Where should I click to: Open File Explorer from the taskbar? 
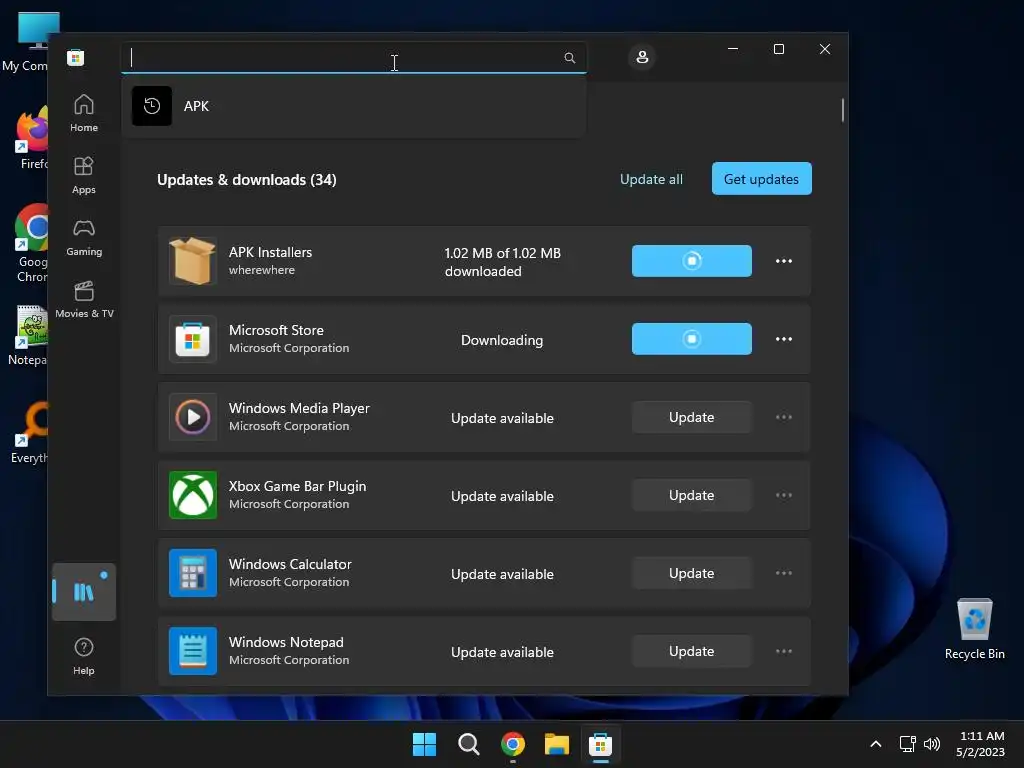[556, 744]
